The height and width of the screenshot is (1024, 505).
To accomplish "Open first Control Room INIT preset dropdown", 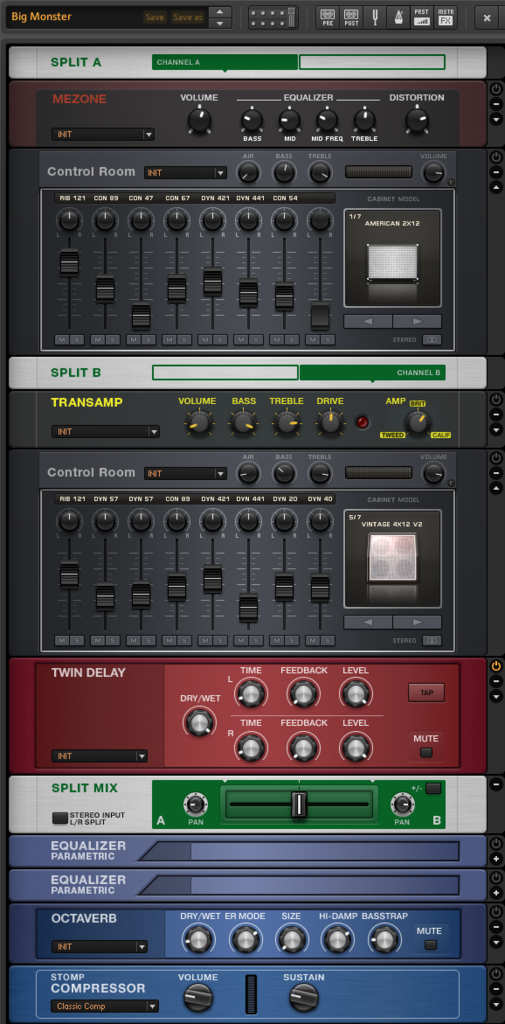I will click(186, 173).
